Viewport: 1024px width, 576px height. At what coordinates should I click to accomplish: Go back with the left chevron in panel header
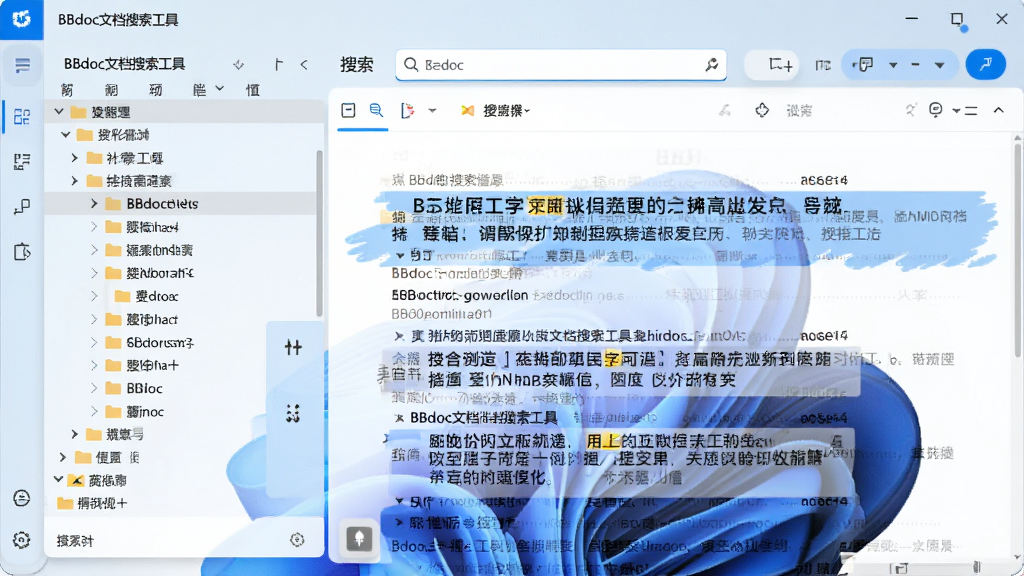pos(304,65)
